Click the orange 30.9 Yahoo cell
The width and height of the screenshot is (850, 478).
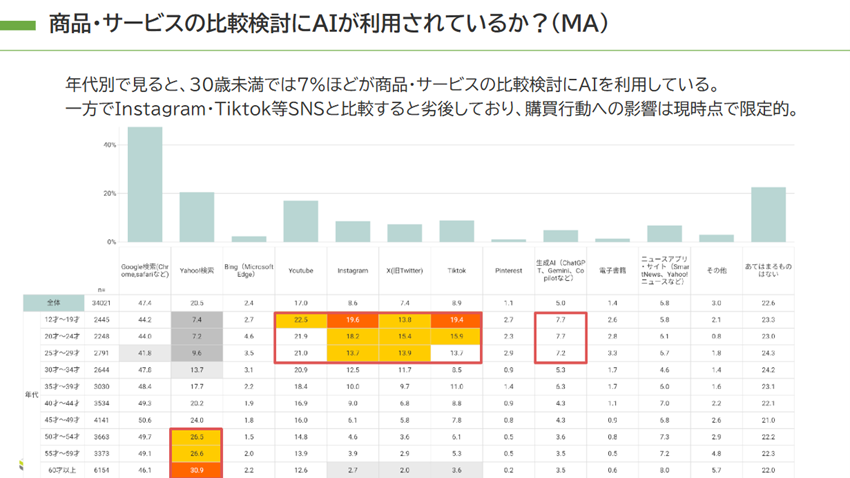196,469
